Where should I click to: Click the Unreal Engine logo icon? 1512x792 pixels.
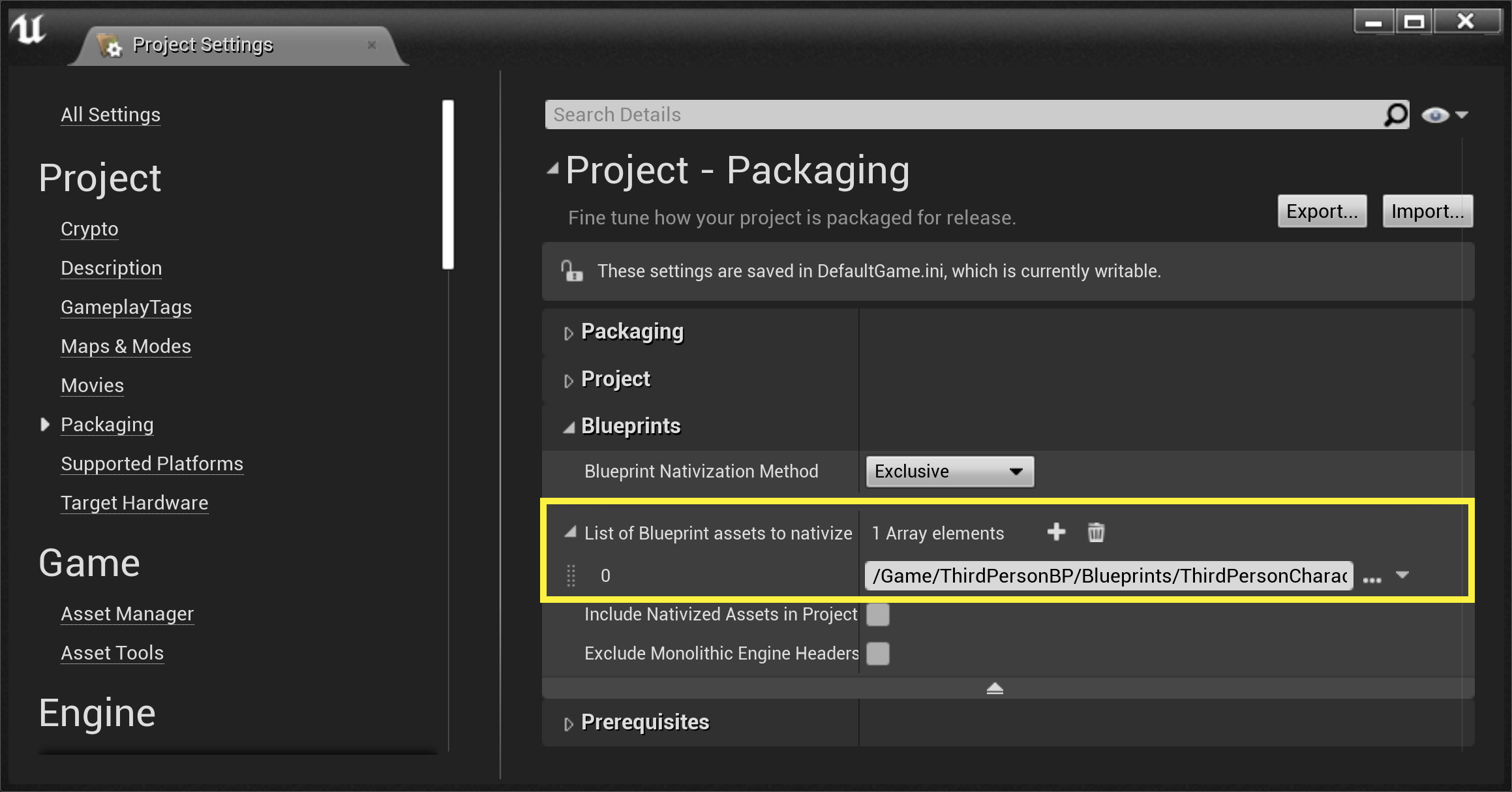pyautogui.click(x=28, y=29)
